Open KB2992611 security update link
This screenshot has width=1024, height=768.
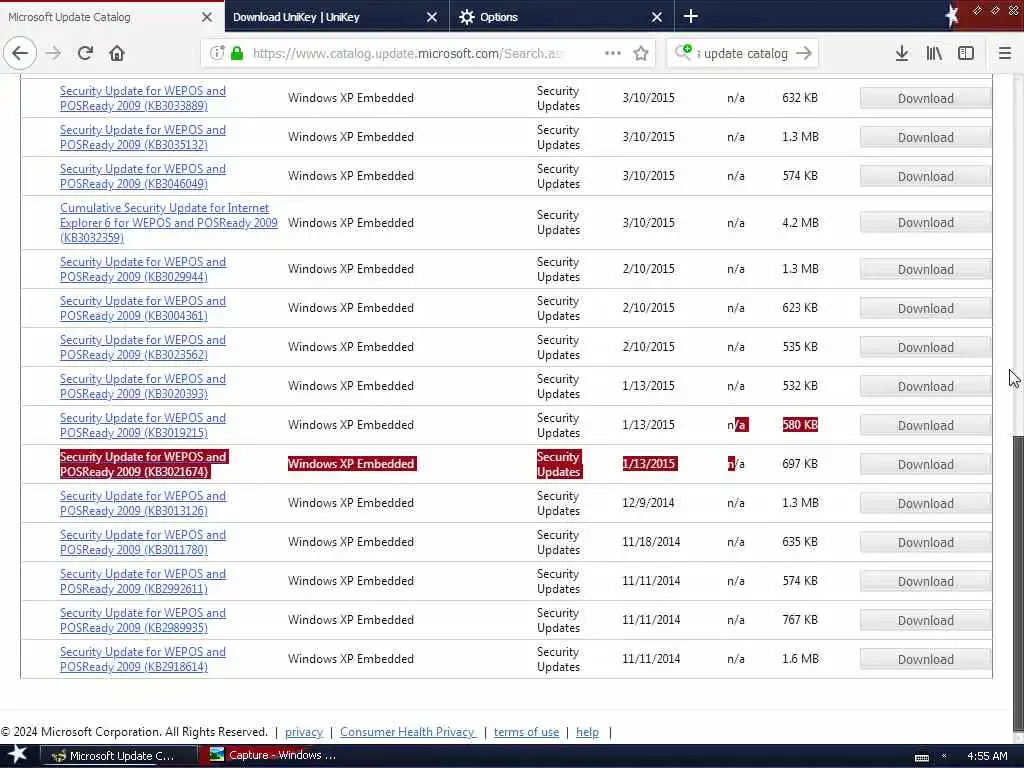(142, 581)
